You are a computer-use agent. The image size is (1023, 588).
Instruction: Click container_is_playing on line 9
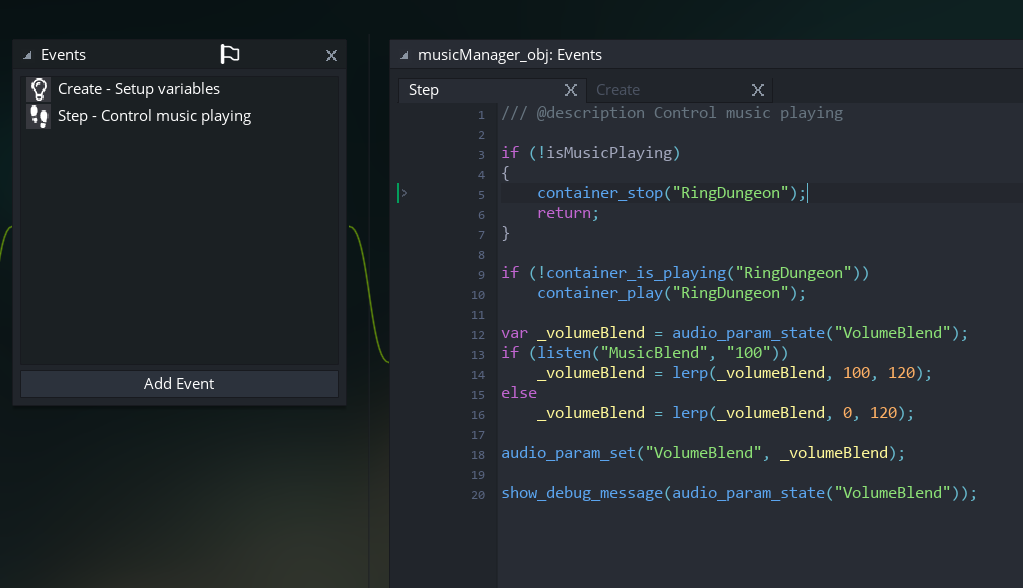(x=636, y=273)
